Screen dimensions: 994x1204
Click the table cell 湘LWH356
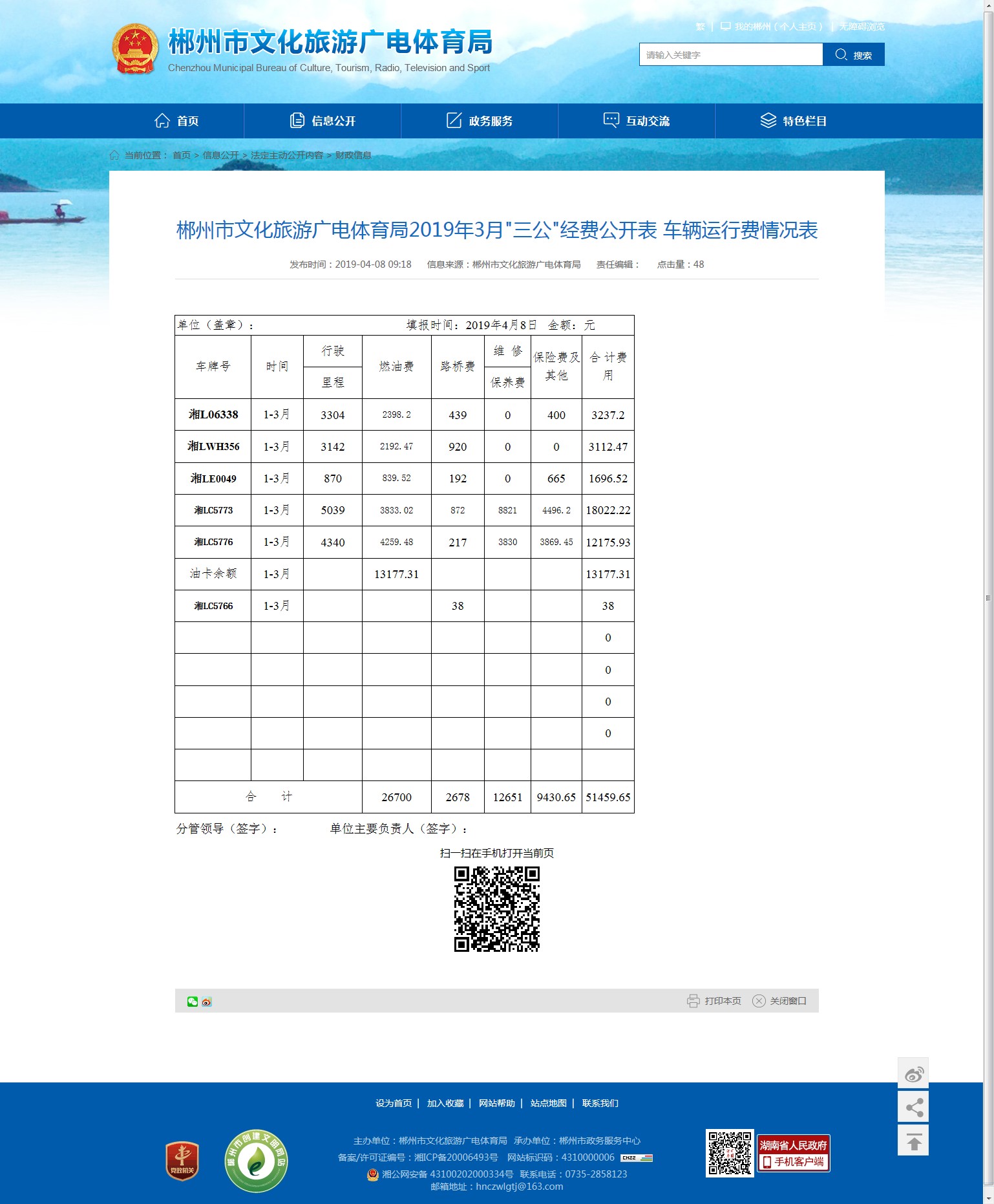pos(213,447)
